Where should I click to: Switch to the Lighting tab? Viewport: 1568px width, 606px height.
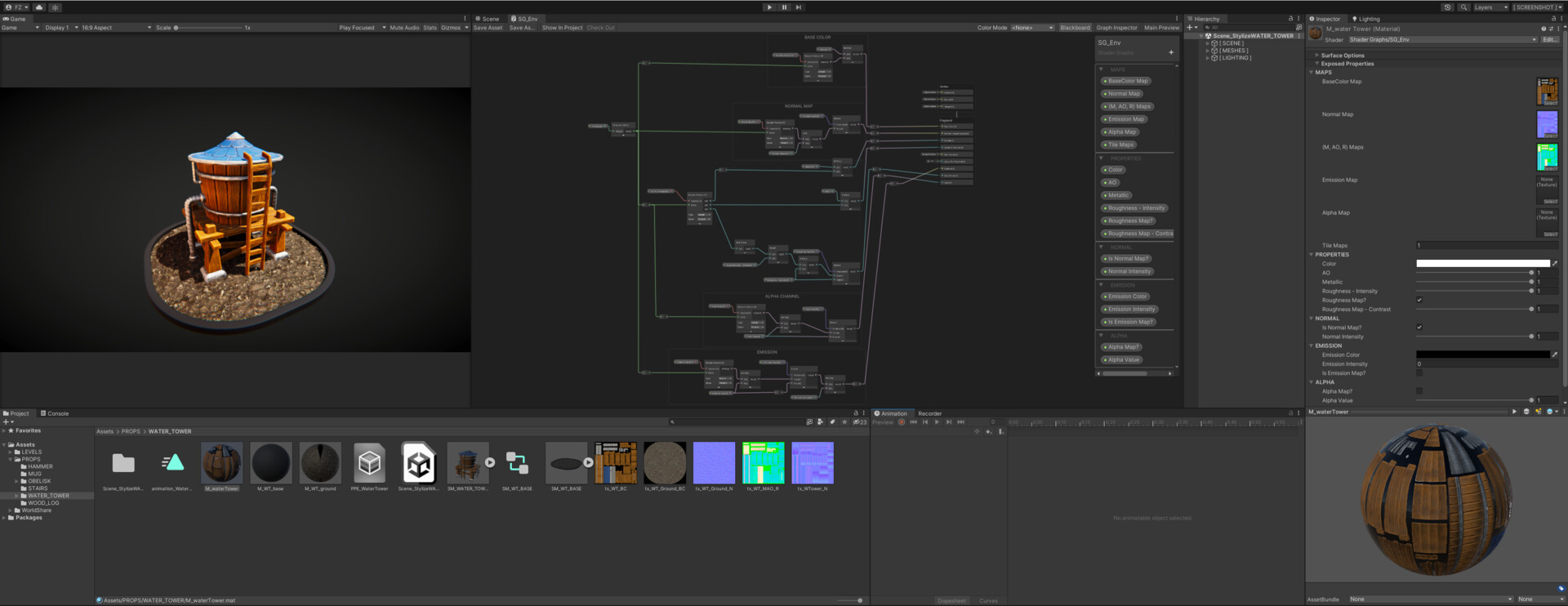pos(1367,19)
